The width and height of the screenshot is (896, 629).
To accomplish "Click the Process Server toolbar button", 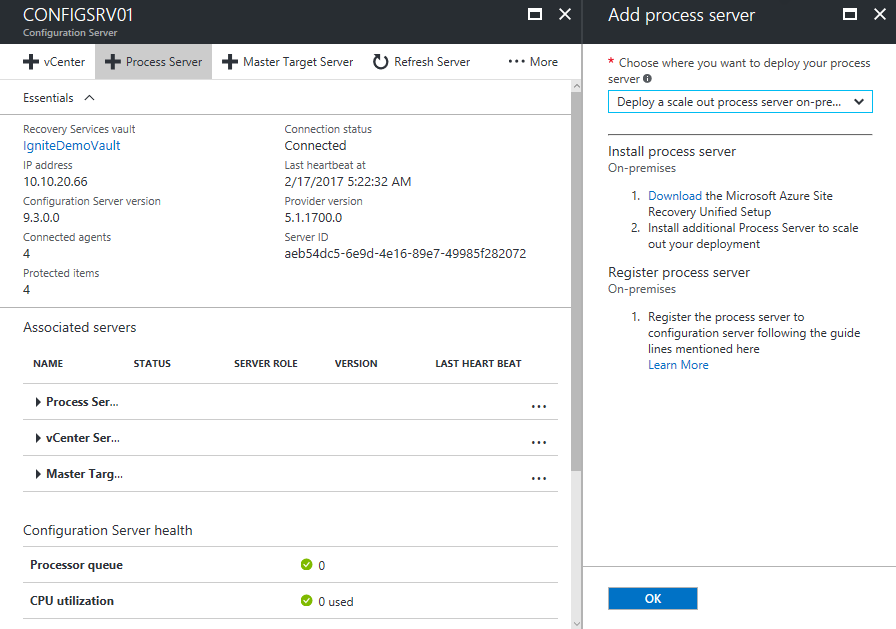I will pos(153,62).
